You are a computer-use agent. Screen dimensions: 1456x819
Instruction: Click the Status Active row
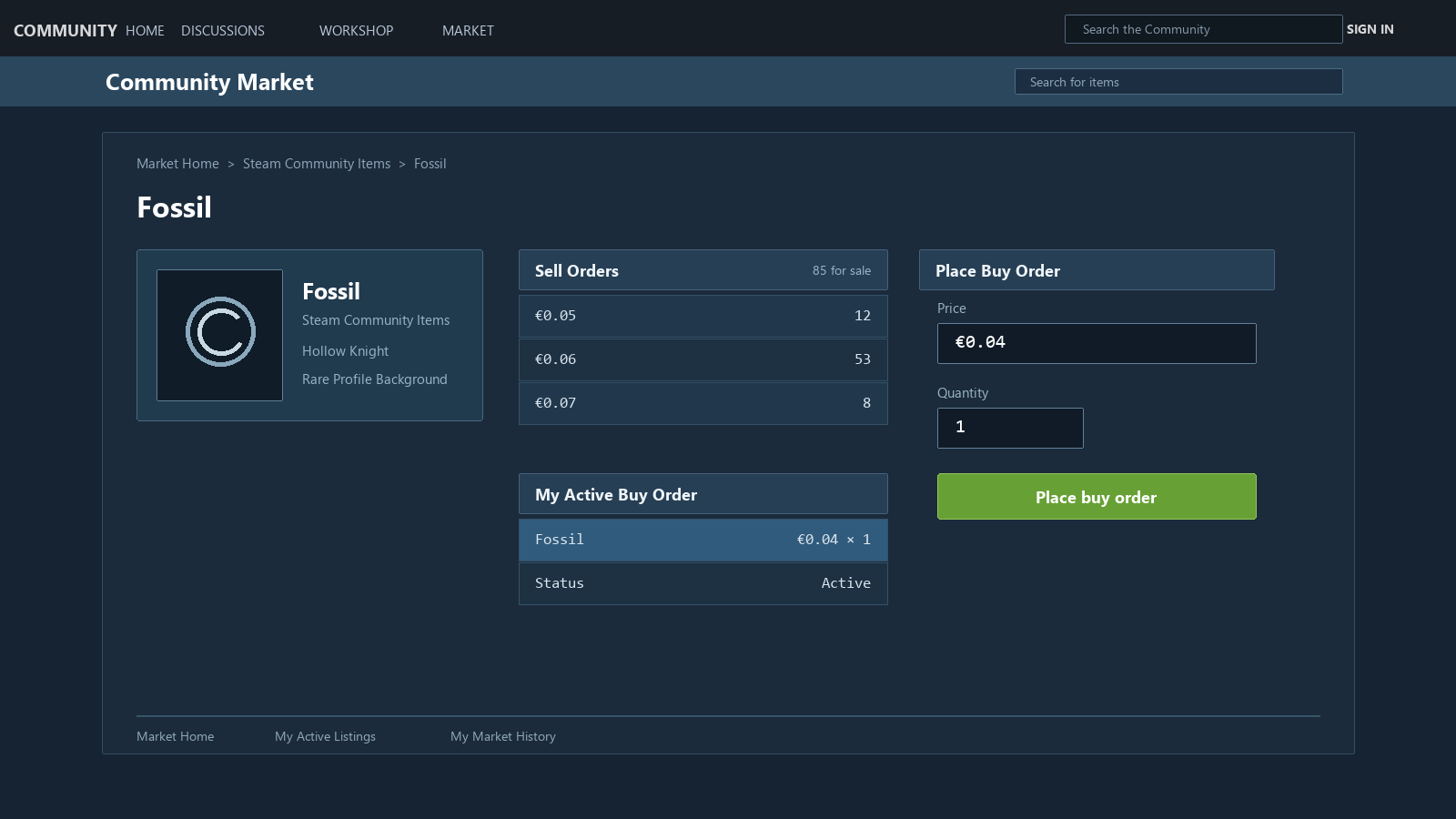(703, 583)
